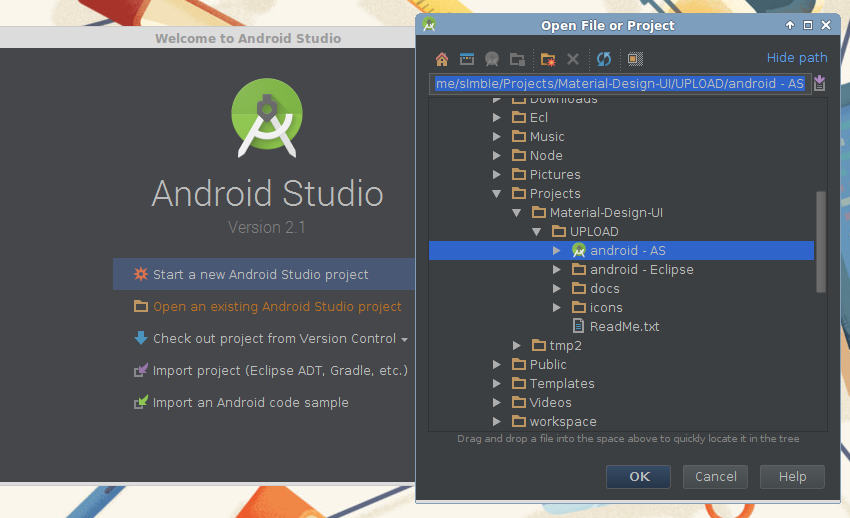Click the folder icon next to Templates
This screenshot has width=850, height=518.
(519, 383)
